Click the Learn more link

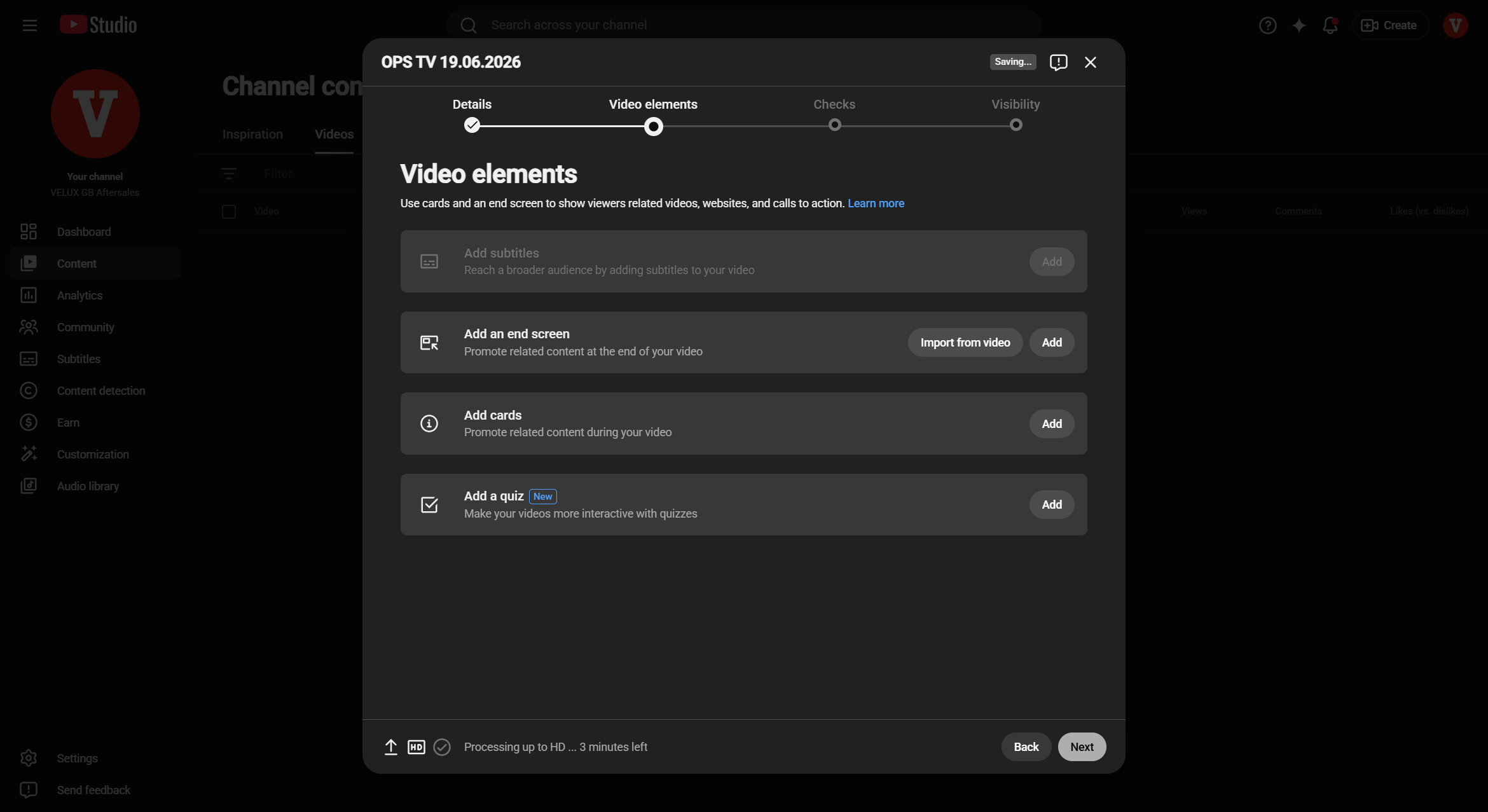coord(876,203)
